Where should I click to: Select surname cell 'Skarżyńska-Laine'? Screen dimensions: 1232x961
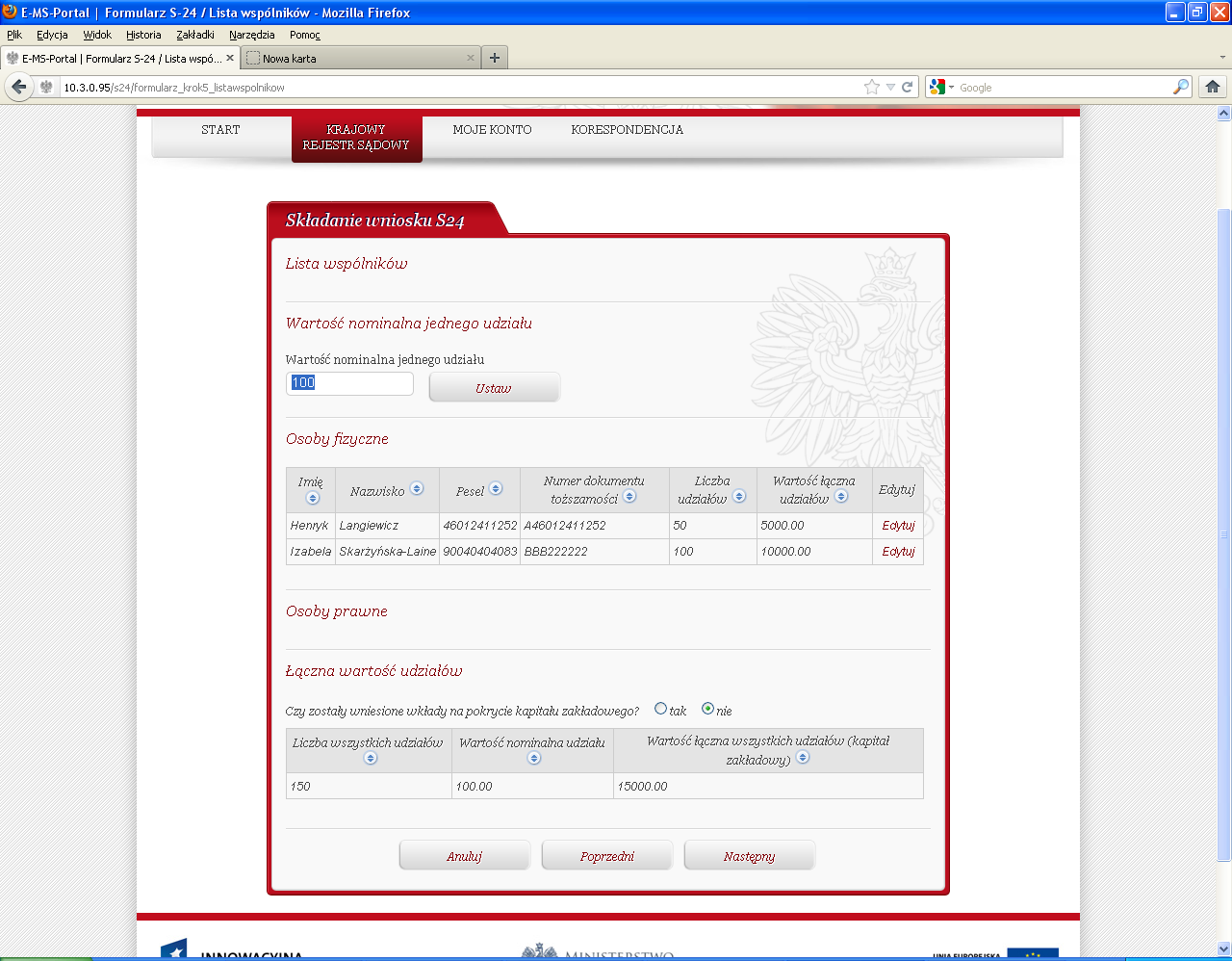pyautogui.click(x=387, y=552)
